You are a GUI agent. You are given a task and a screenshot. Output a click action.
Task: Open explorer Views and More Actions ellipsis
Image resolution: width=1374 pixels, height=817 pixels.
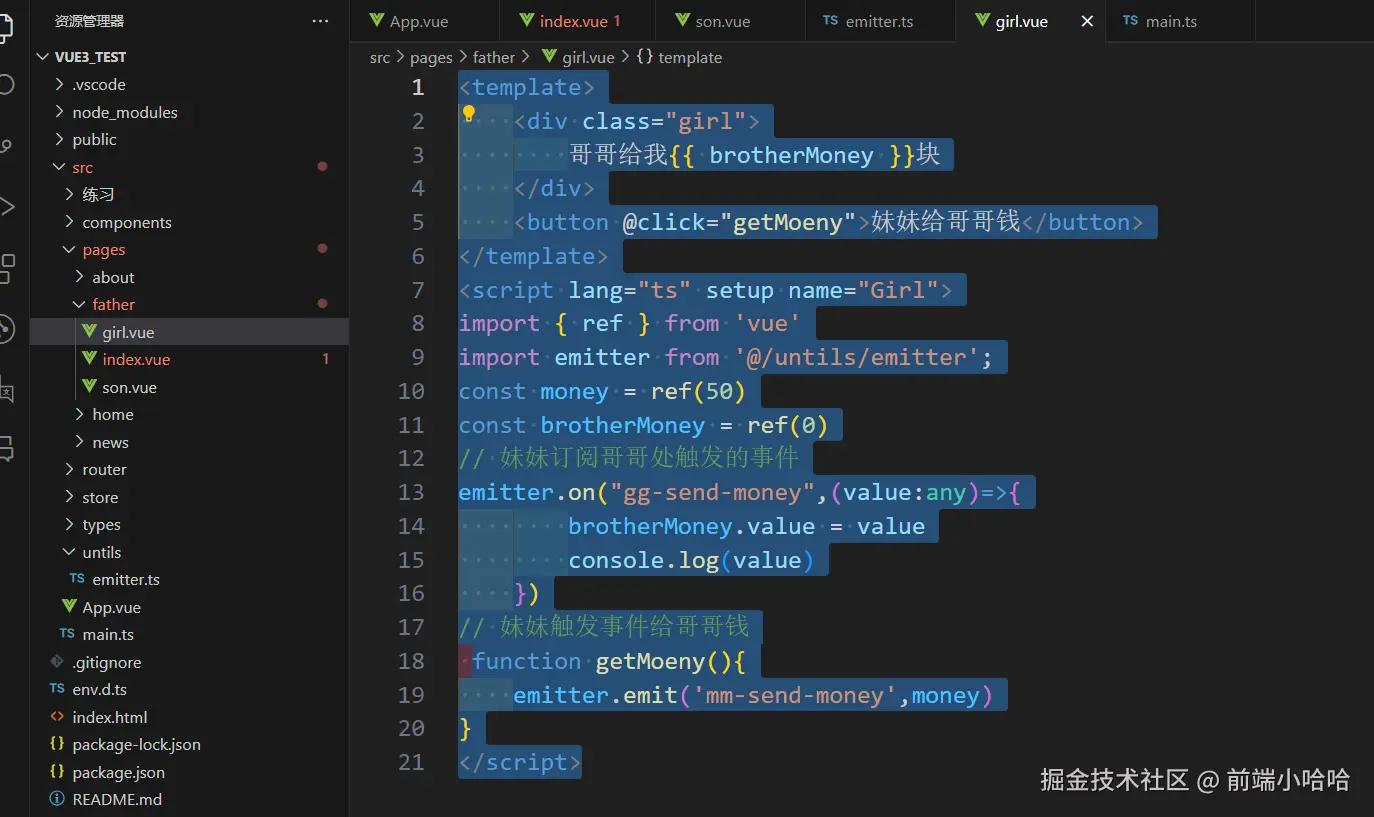pos(320,21)
